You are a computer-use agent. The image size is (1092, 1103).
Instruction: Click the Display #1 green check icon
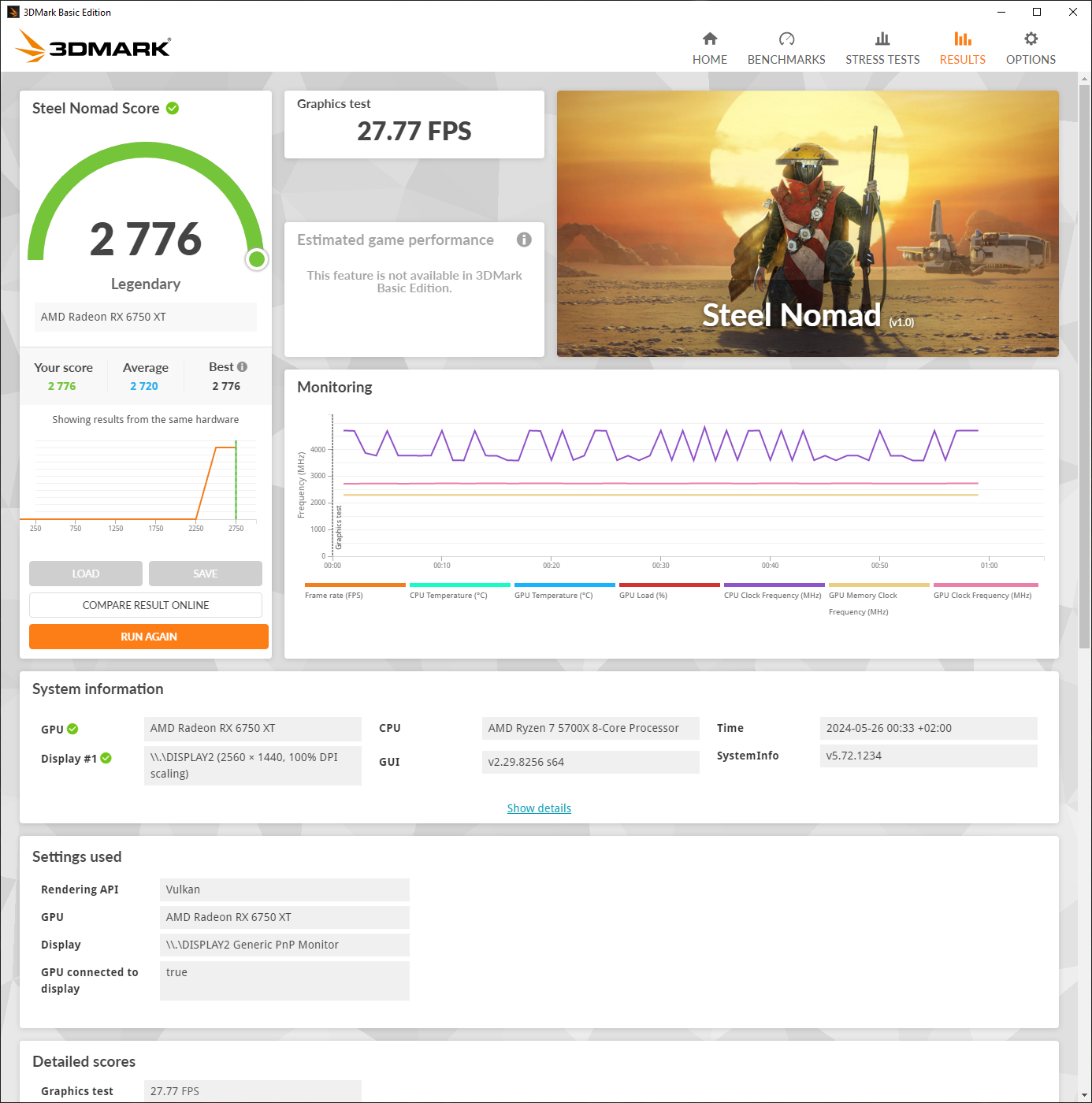[x=106, y=758]
